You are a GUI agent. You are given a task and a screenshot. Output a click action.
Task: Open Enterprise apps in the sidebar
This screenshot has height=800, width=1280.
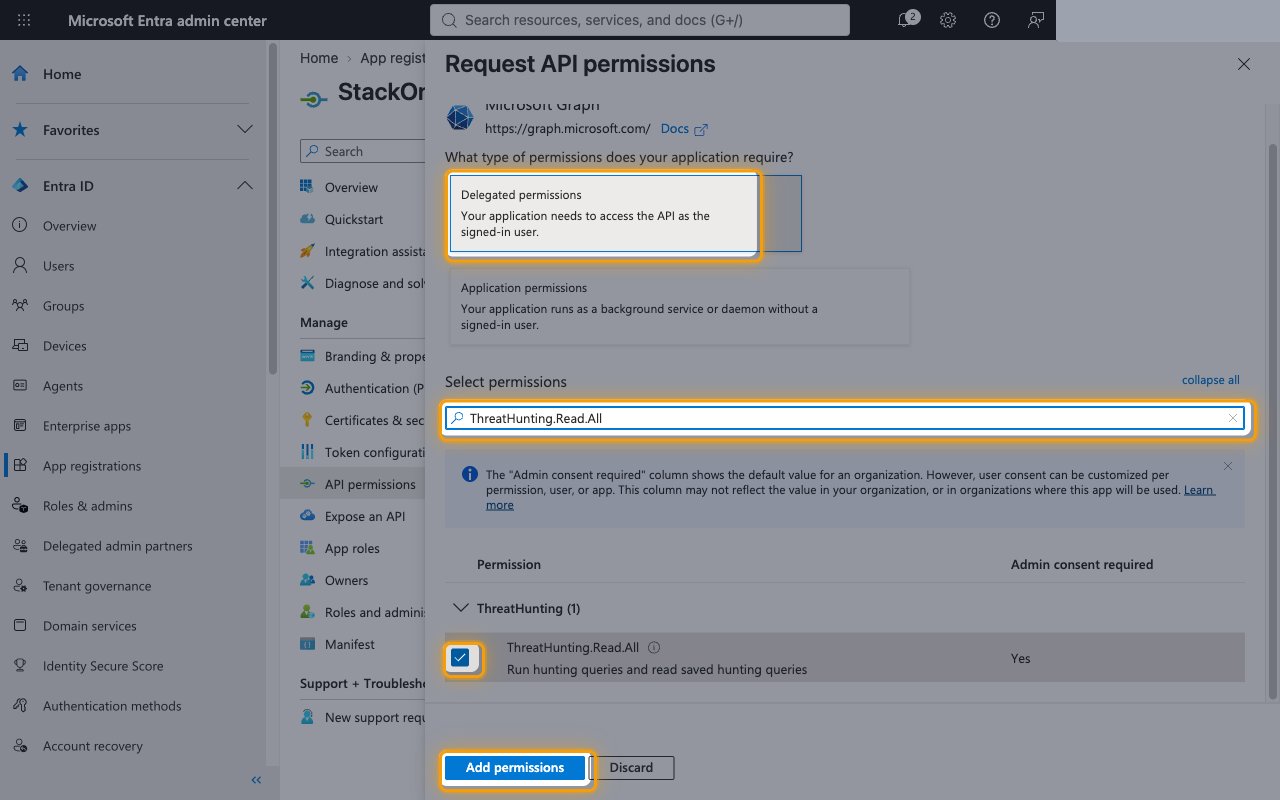coord(86,426)
